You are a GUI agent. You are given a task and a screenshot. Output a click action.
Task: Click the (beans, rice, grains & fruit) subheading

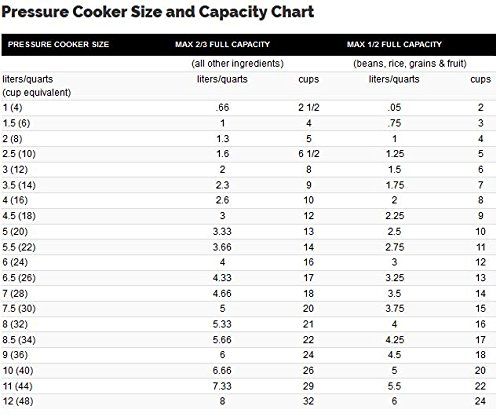[x=410, y=63]
